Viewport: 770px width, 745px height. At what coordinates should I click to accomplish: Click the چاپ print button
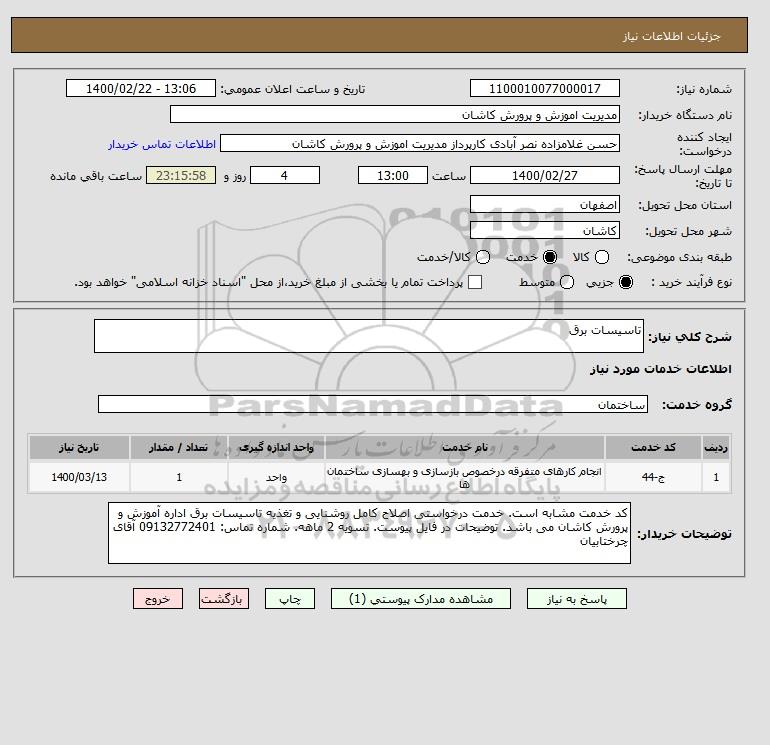click(290, 599)
